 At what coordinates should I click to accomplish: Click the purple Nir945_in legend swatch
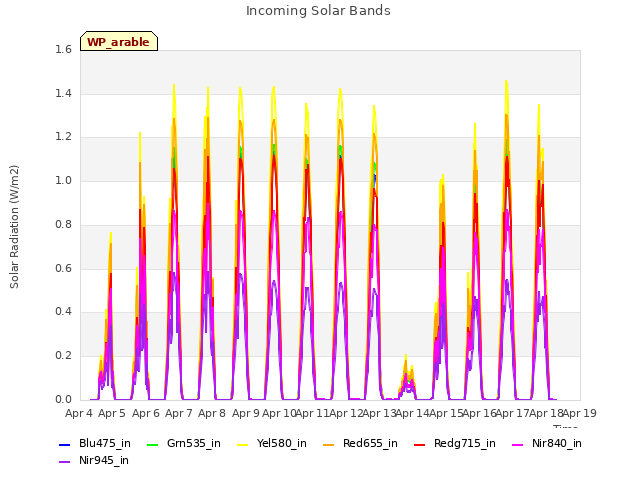64,462
